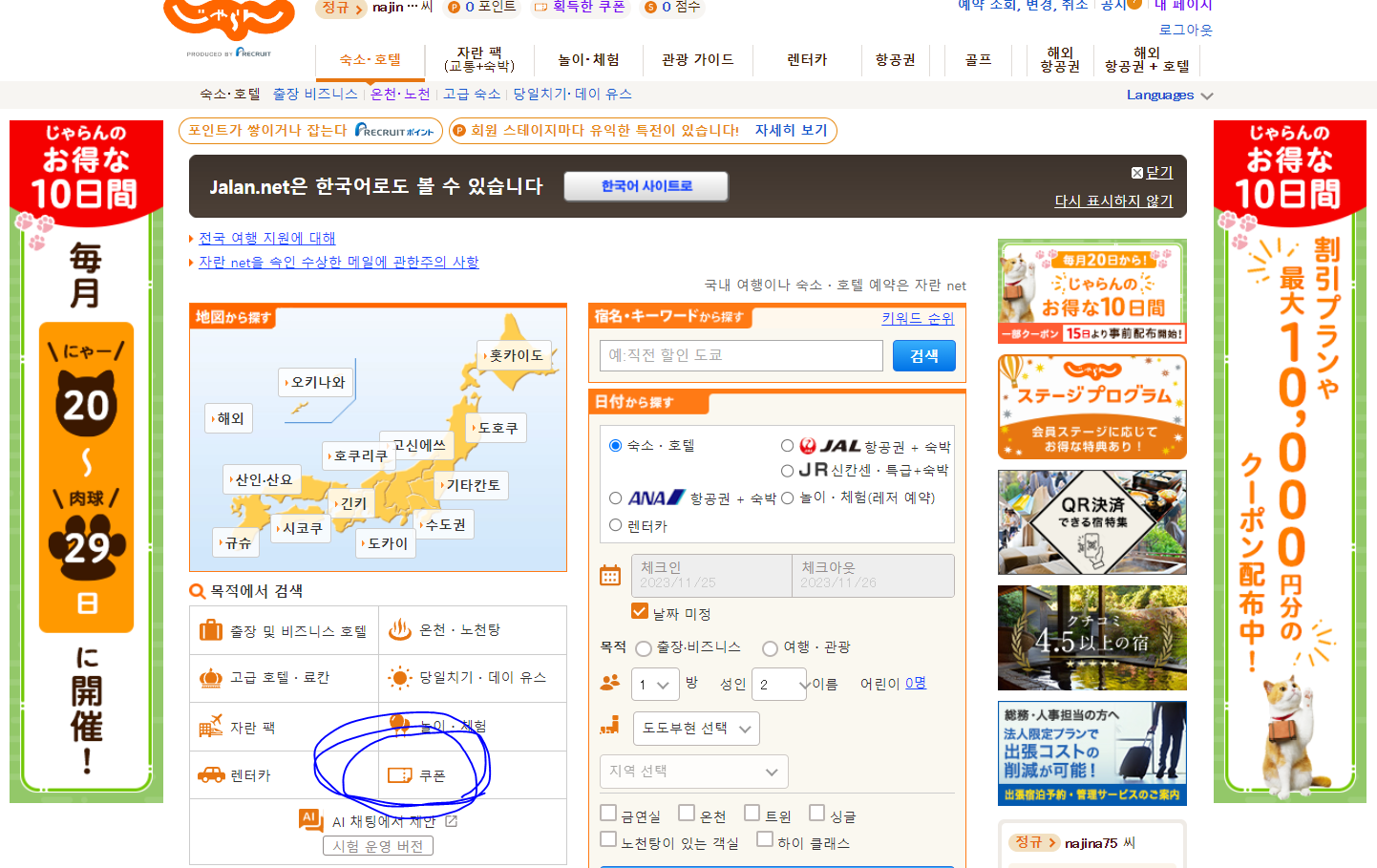
Task: Click the magnifier icon by 목적에서 검색
Action: point(198,591)
